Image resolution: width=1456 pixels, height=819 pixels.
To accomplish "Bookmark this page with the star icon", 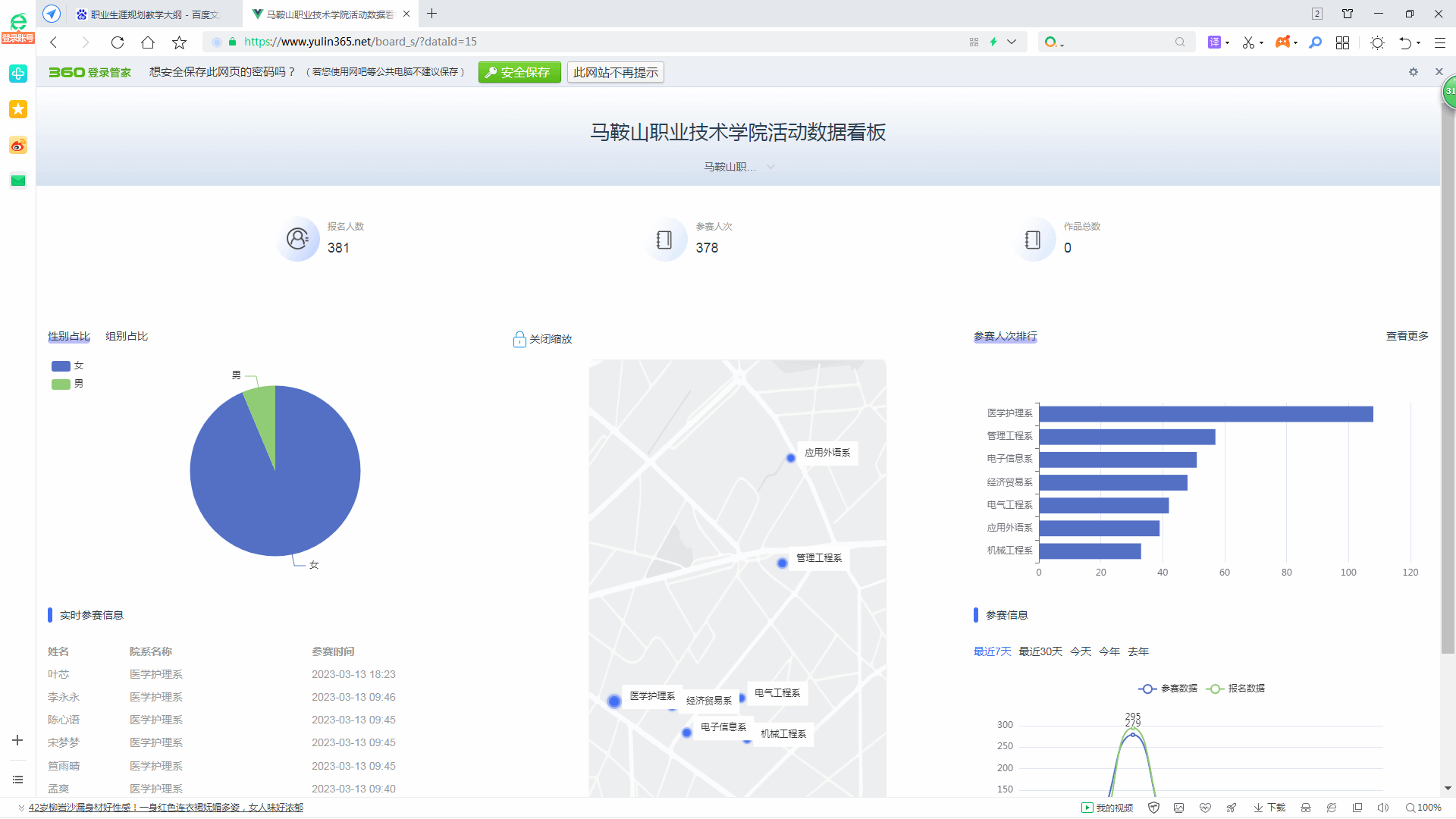I will [179, 42].
